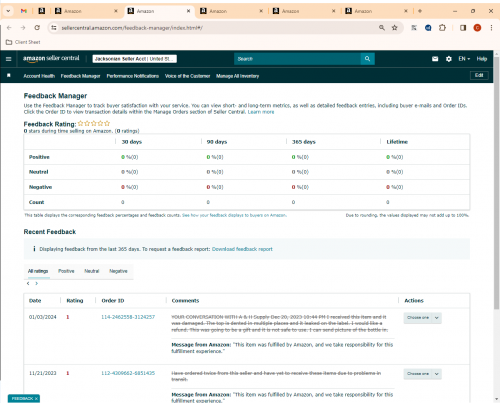Open the Seller Central hamburger menu

[9, 59]
